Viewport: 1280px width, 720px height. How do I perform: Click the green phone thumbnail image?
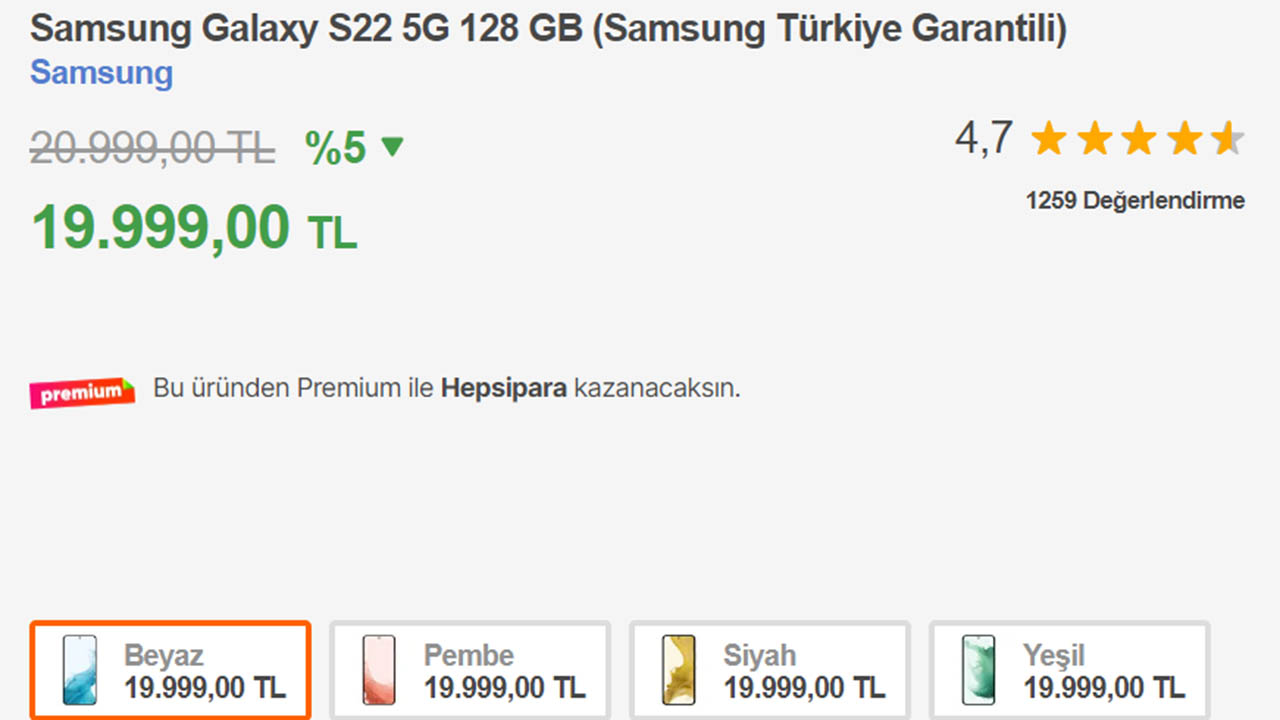coord(978,670)
